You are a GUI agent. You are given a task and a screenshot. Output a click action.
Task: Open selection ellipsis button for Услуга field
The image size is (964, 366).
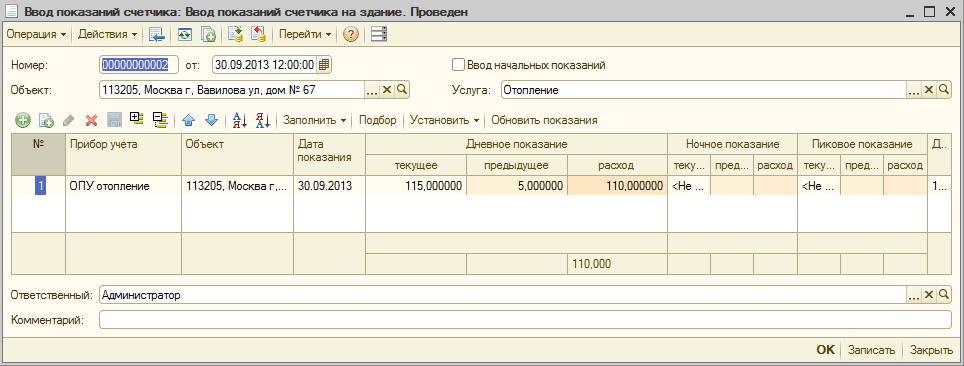914,90
